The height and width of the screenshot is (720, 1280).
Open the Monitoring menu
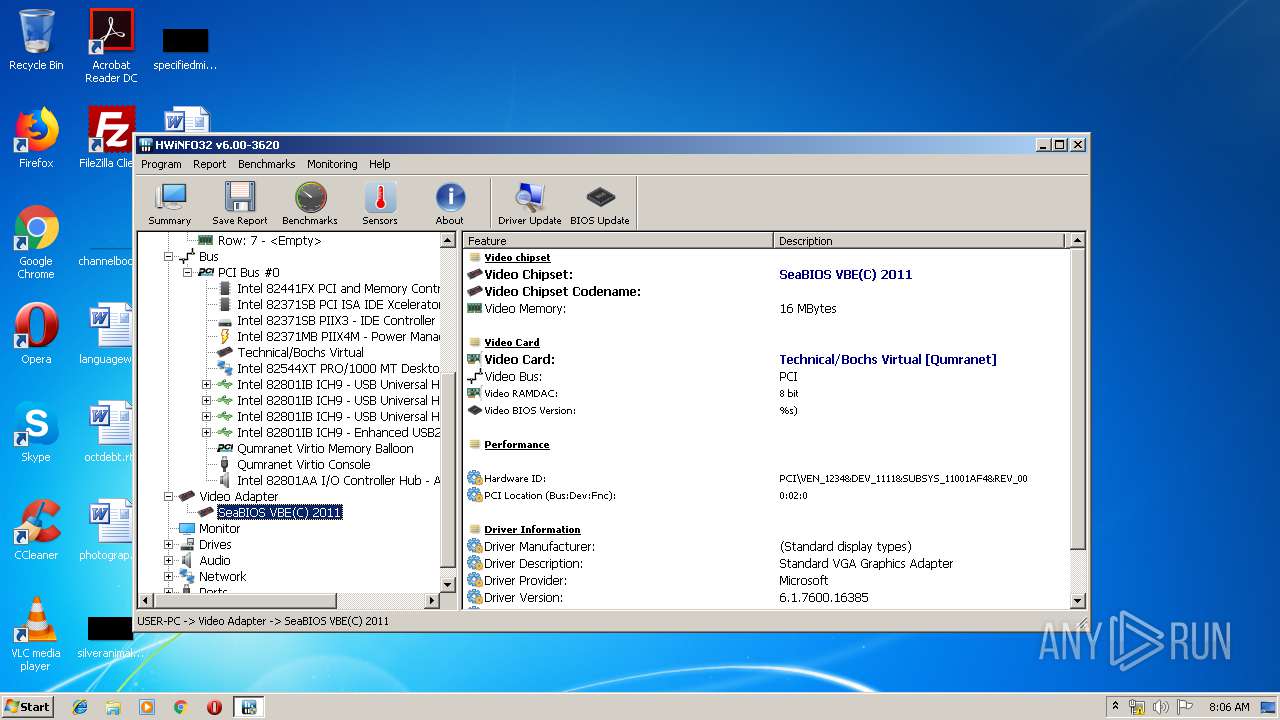(332, 164)
